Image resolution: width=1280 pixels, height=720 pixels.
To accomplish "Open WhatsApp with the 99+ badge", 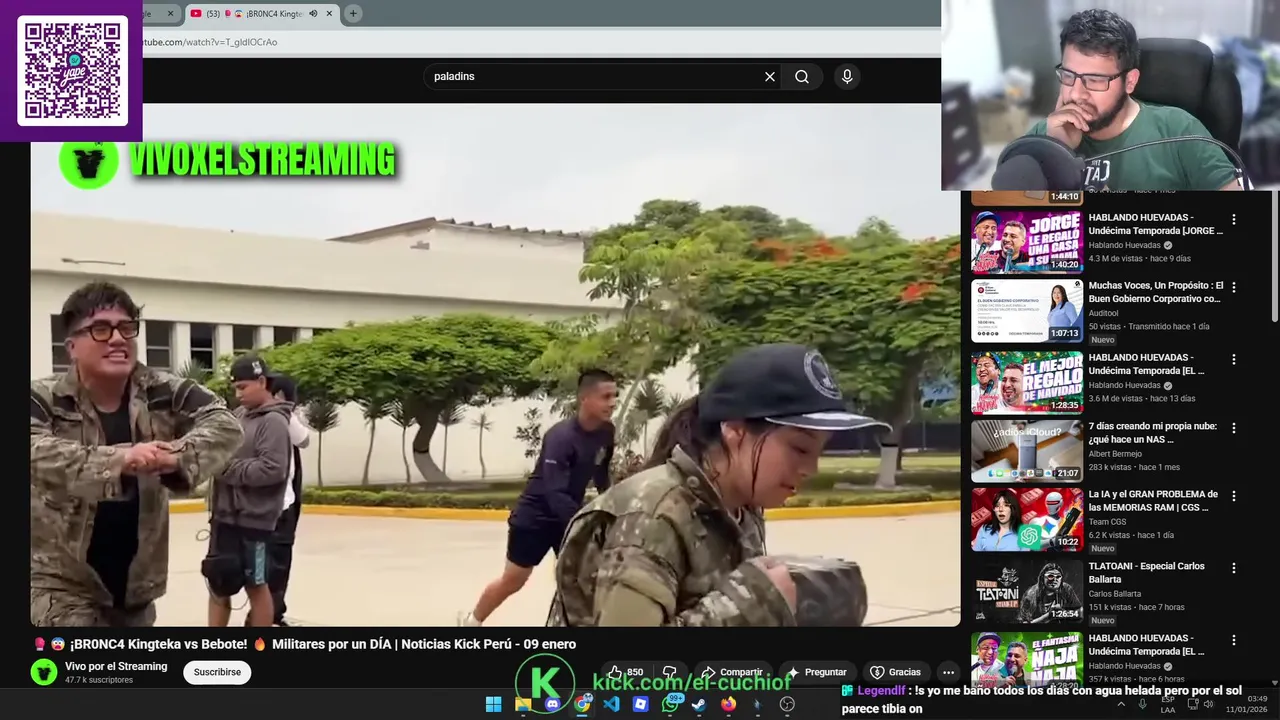I will (x=670, y=704).
